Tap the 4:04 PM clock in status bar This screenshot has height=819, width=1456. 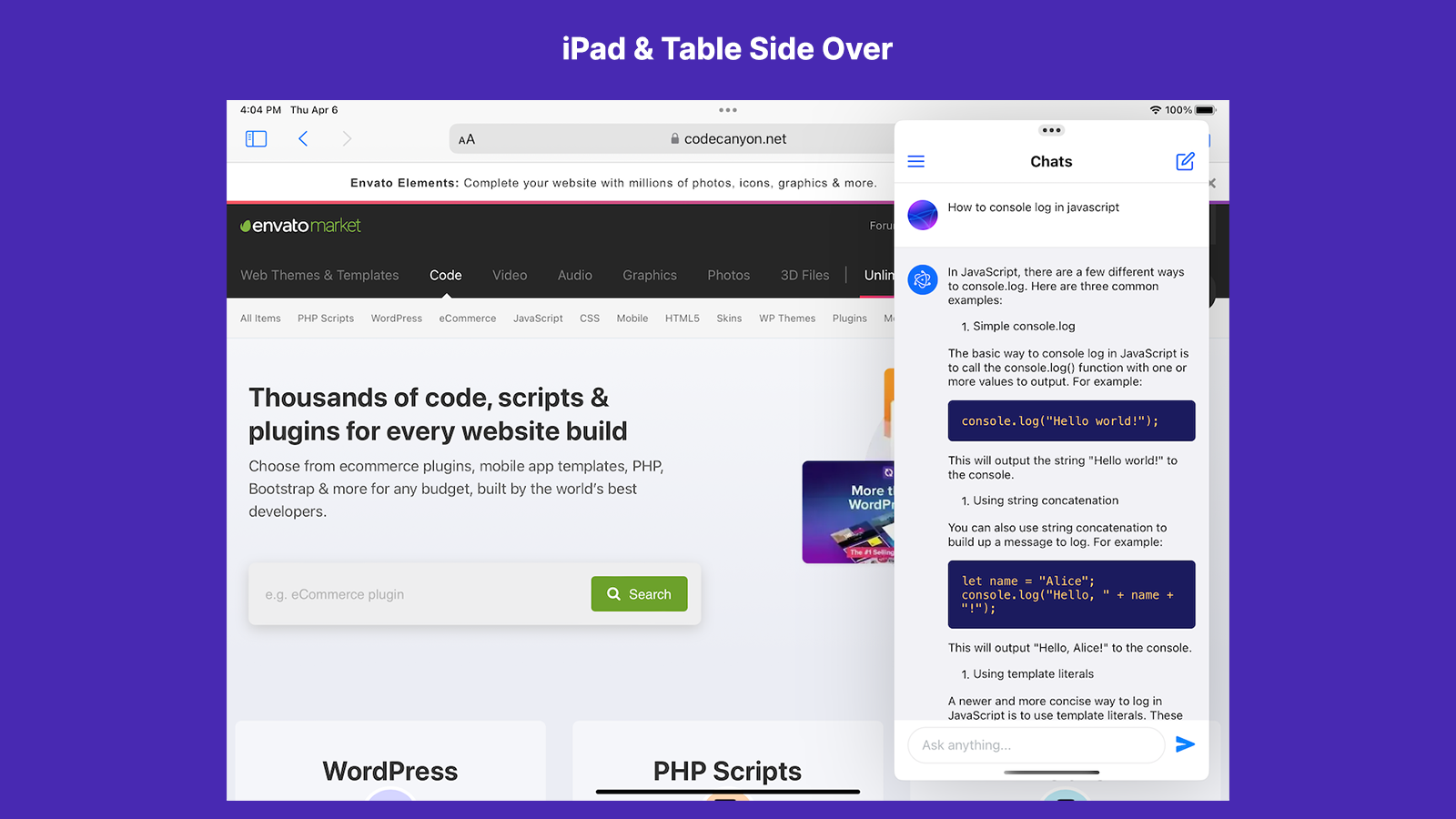coord(260,110)
